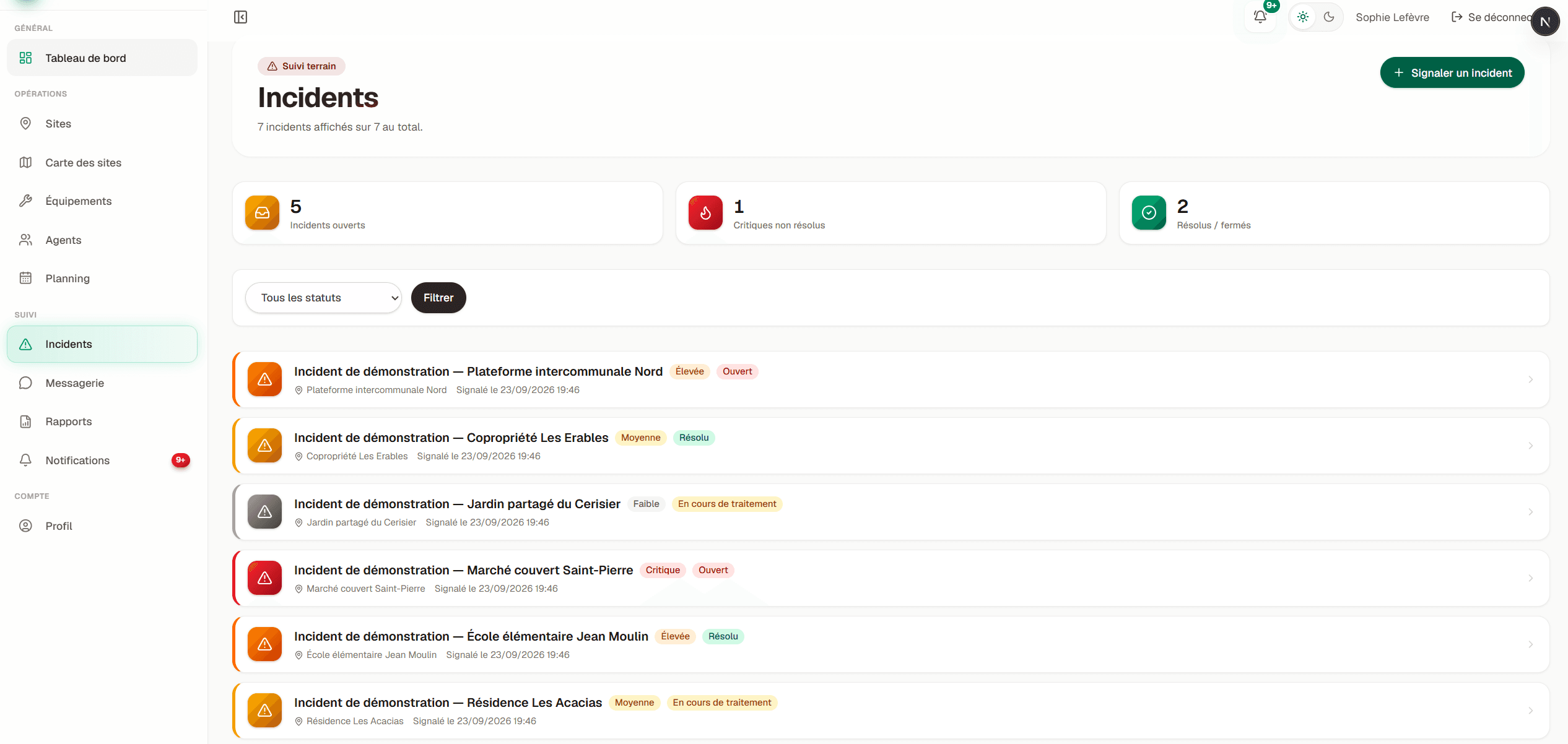
Task: Click red warning icon of Marché couvert Saint-Pierre
Action: coord(264,578)
